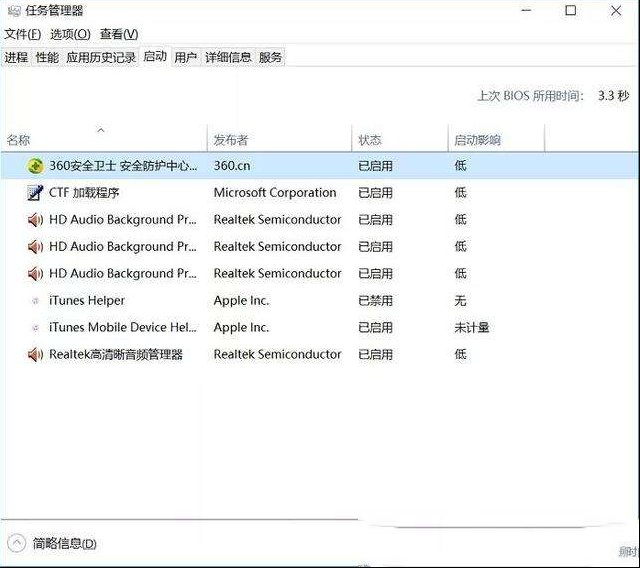
Task: Switch to the 应用历史记录 tab
Action: [x=101, y=57]
